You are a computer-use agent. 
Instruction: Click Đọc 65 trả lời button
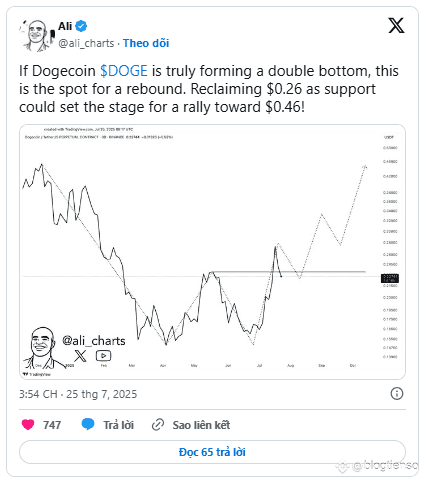coord(212,452)
